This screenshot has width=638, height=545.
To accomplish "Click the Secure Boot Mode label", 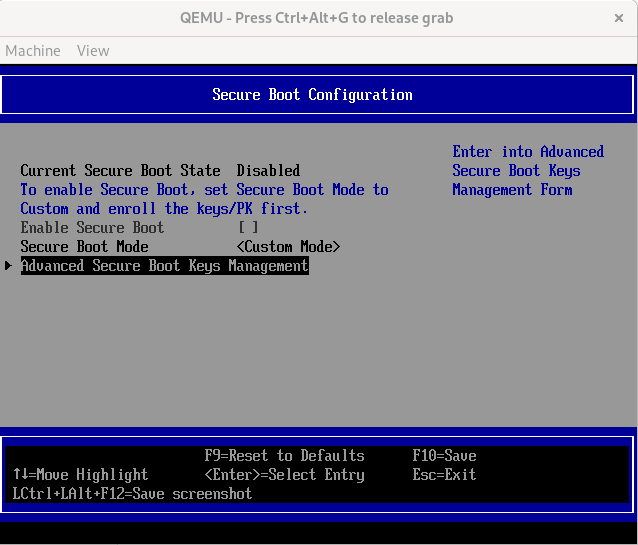I will click(84, 247).
